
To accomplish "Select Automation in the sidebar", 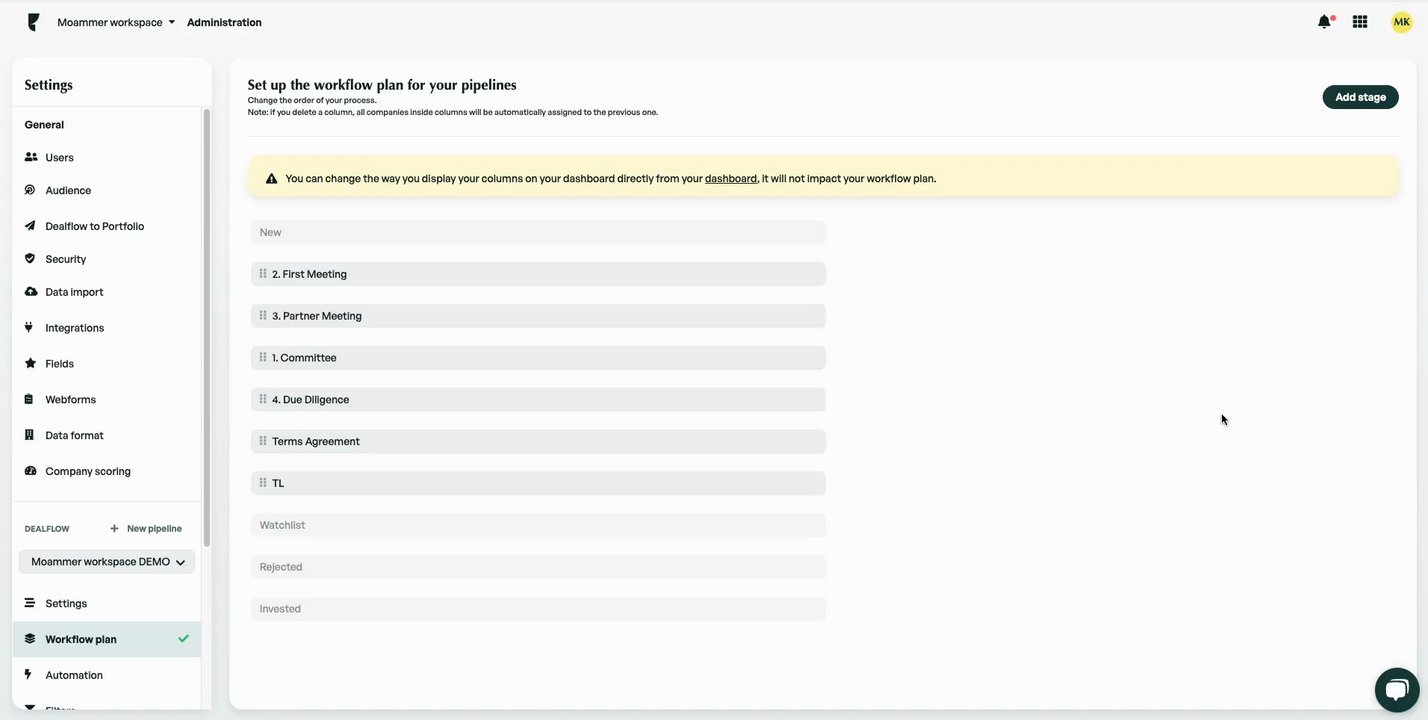I will pos(73,675).
